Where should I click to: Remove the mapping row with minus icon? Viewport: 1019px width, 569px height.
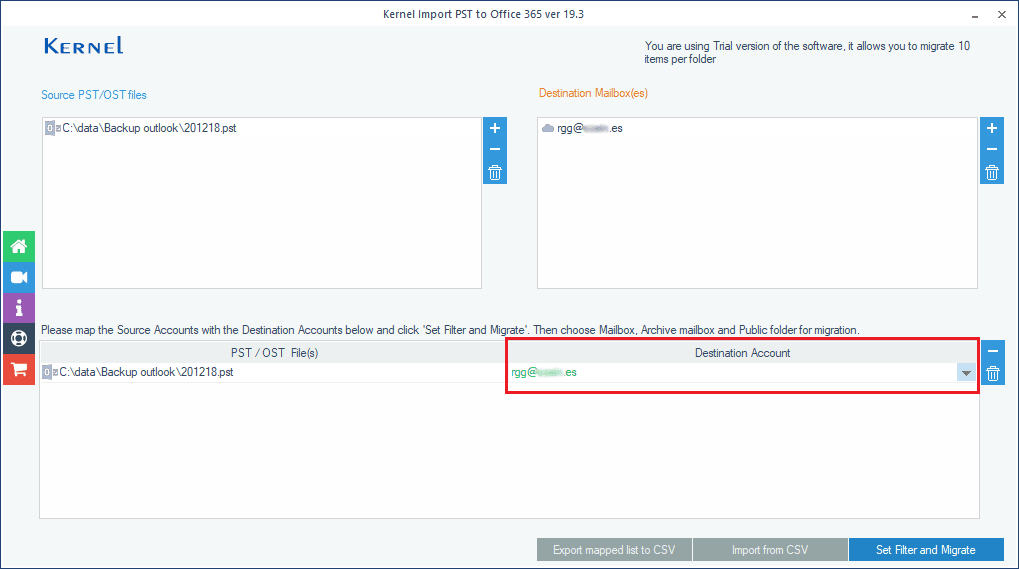pyautogui.click(x=992, y=351)
